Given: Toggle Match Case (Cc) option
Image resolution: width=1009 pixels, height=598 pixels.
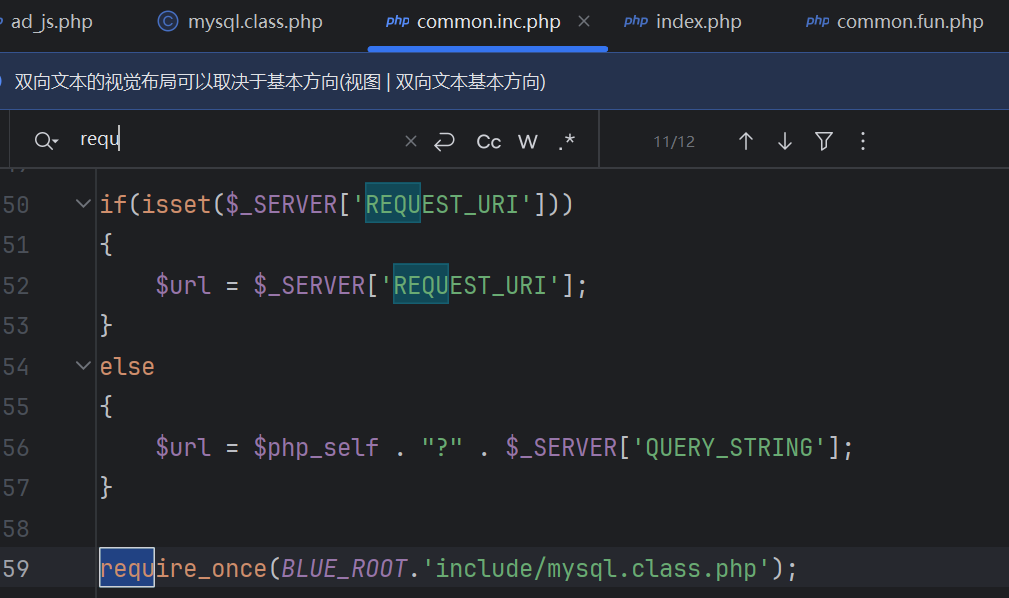Looking at the screenshot, I should [488, 141].
